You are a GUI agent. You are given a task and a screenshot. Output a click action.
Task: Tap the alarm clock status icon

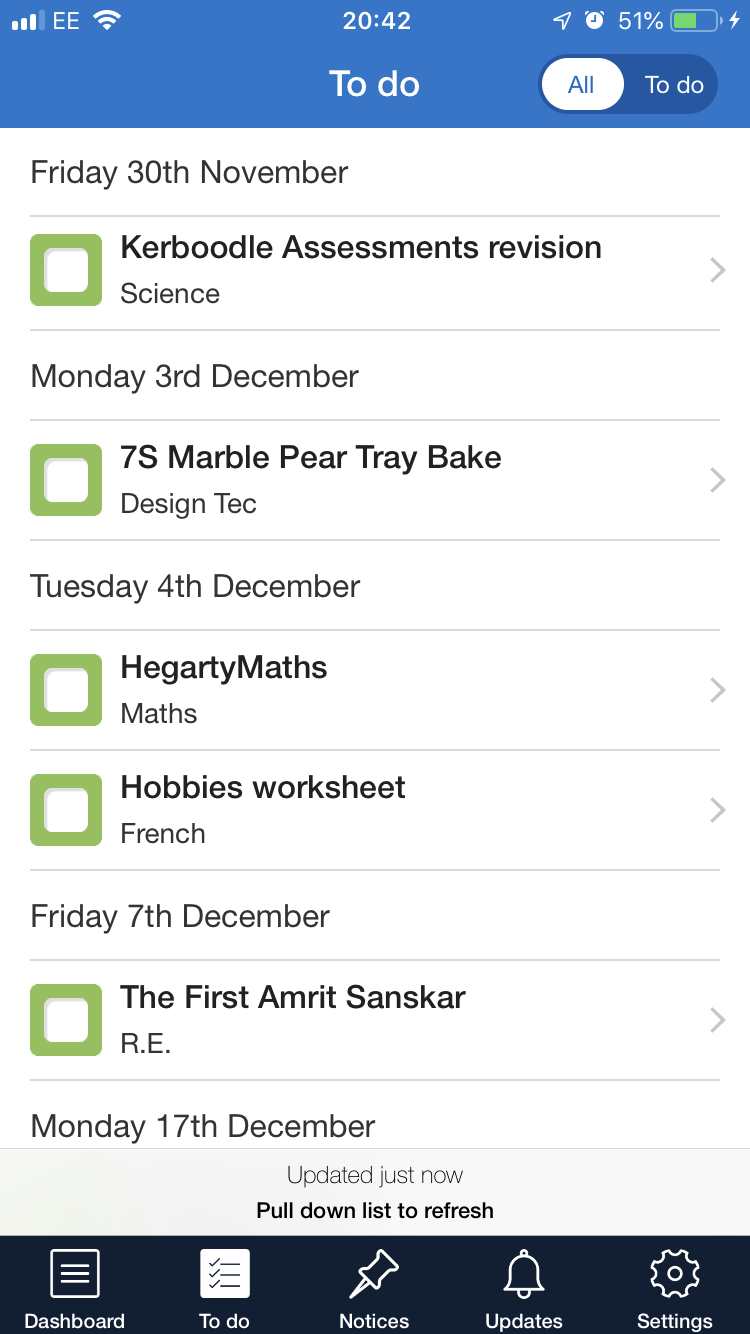(x=594, y=21)
